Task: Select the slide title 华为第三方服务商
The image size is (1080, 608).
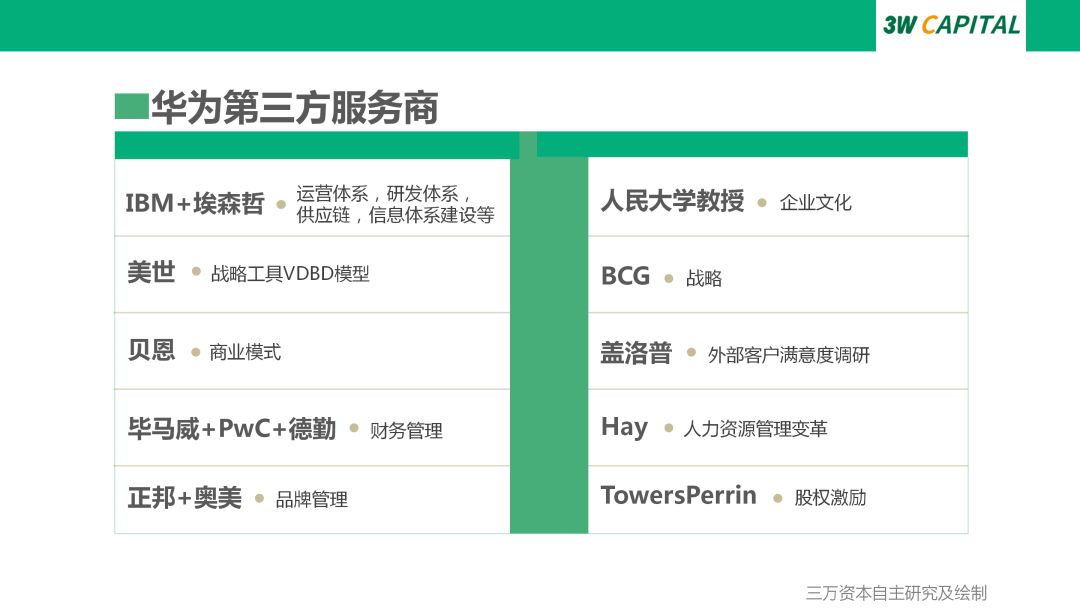Action: 295,108
